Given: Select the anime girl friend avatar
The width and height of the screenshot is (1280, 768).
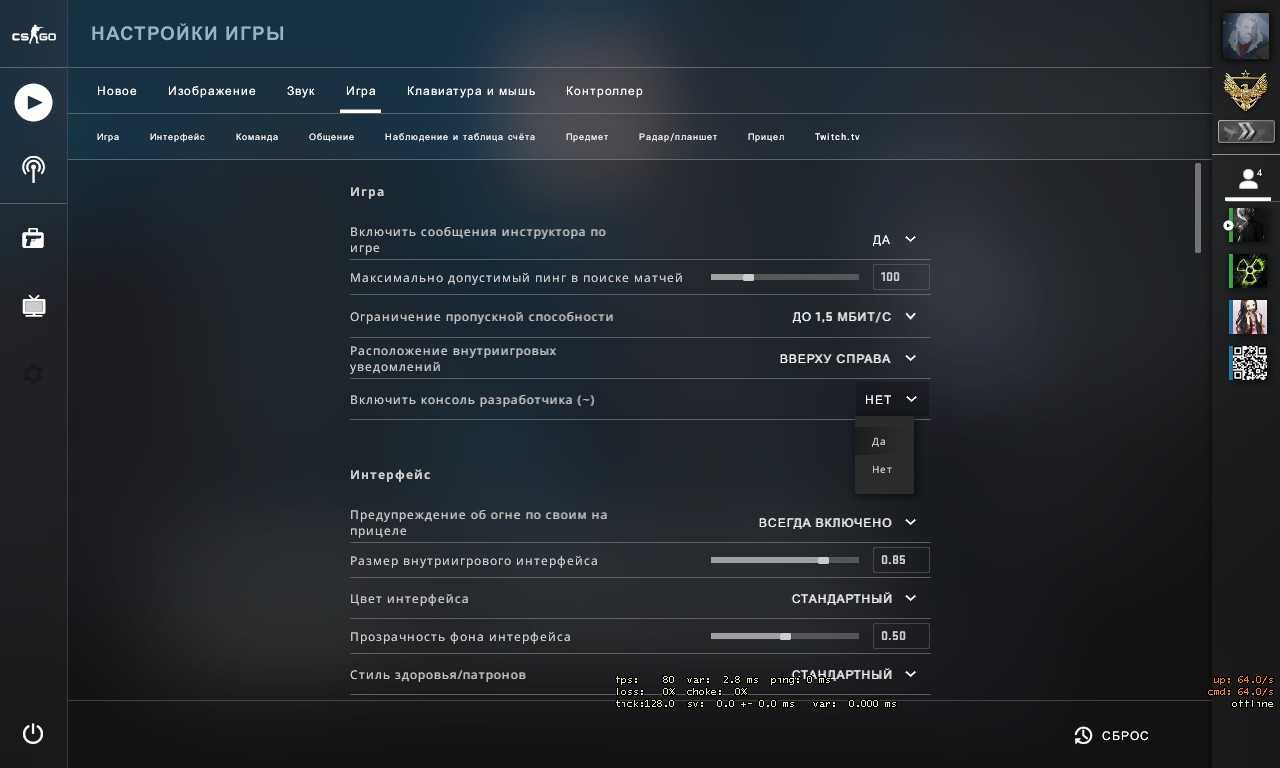Looking at the screenshot, I should point(1247,317).
